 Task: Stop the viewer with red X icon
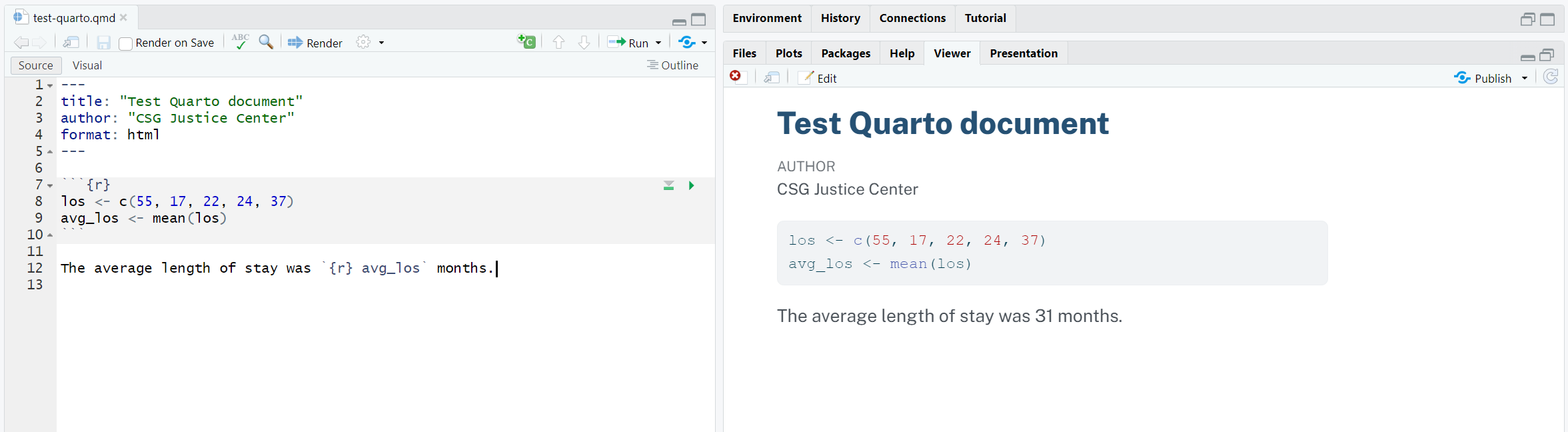[x=736, y=76]
